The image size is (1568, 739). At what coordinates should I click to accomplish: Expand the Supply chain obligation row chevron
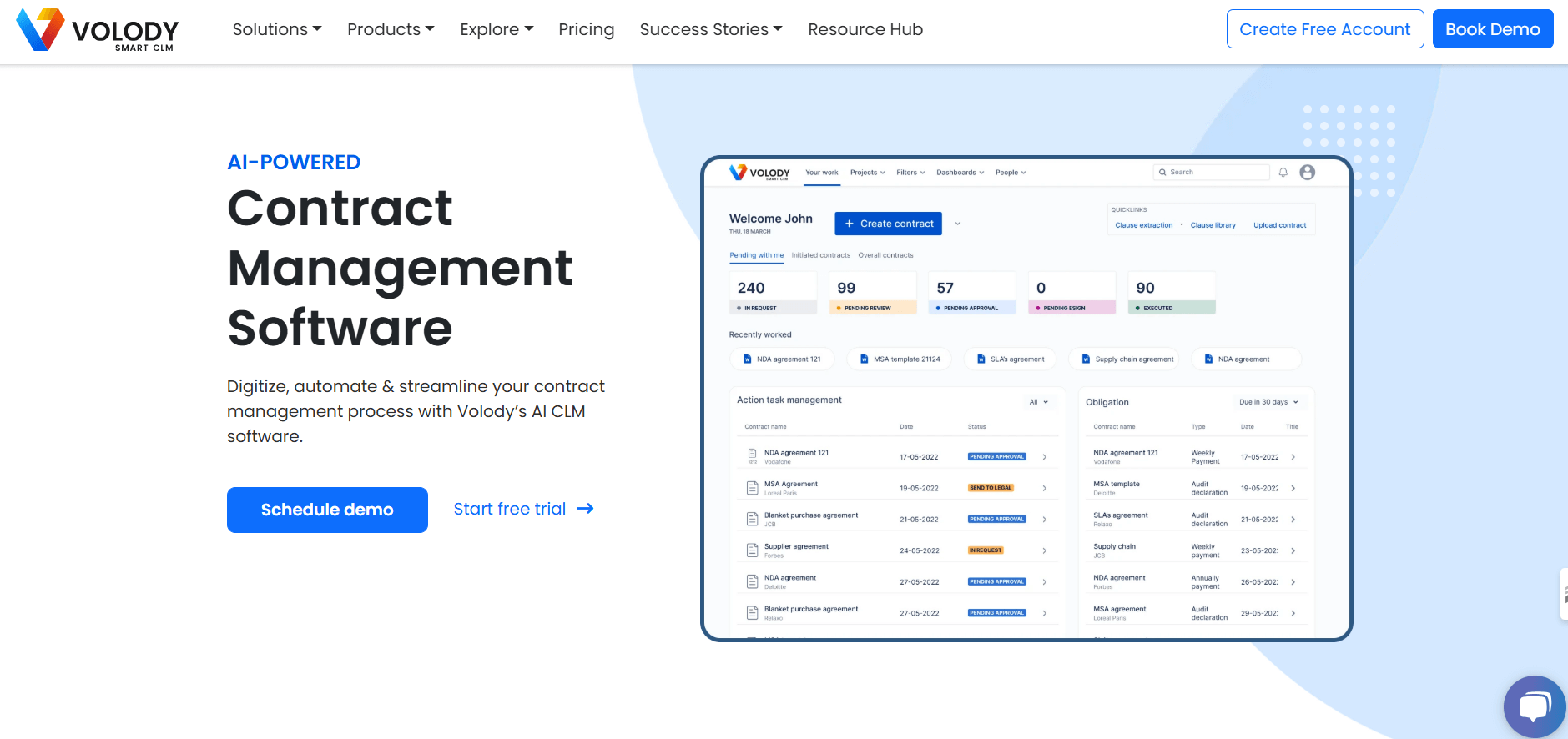click(x=1293, y=550)
